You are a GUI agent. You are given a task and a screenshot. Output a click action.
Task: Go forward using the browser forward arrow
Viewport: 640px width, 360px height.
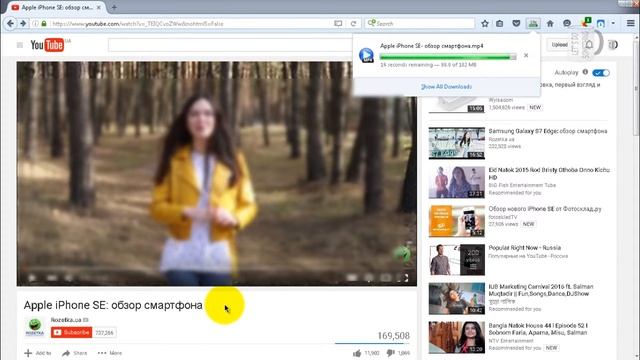[x=23, y=23]
